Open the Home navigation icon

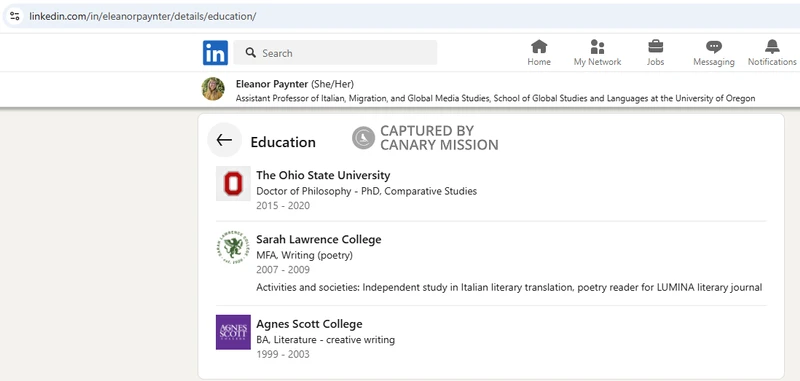(539, 47)
